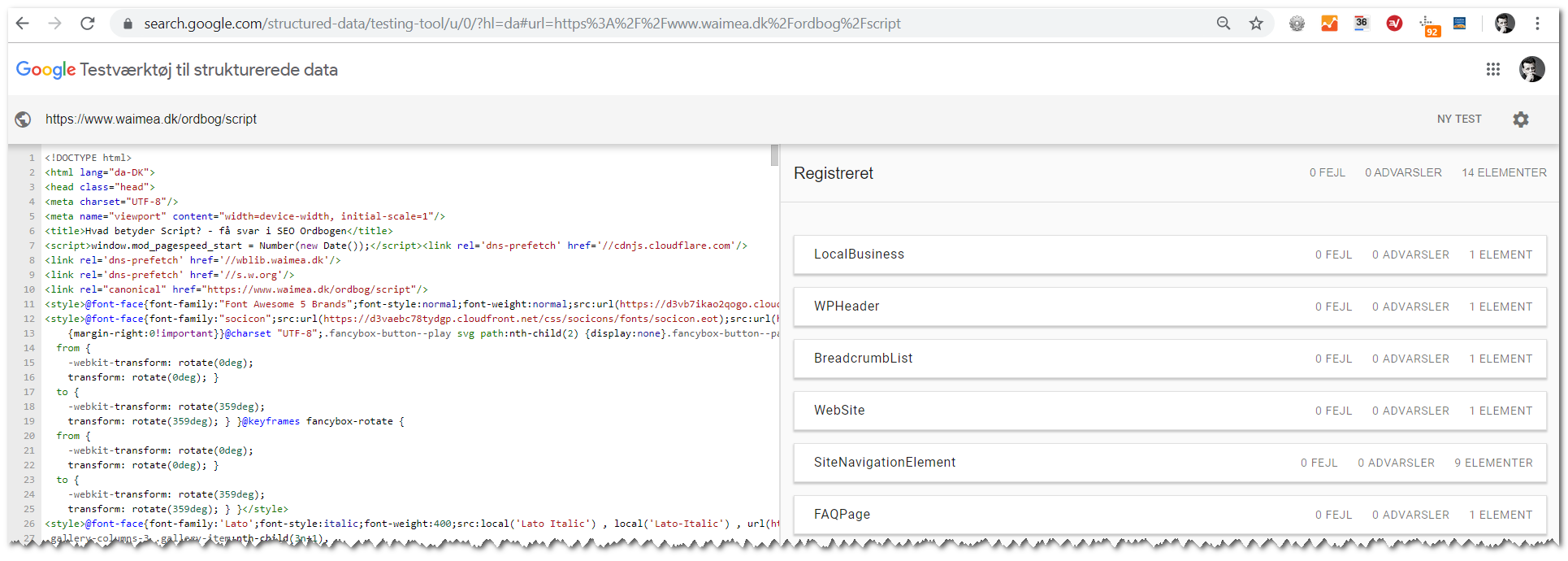Click the extension showing the orange 92 badge
1568x561 pixels.
(x=1428, y=25)
